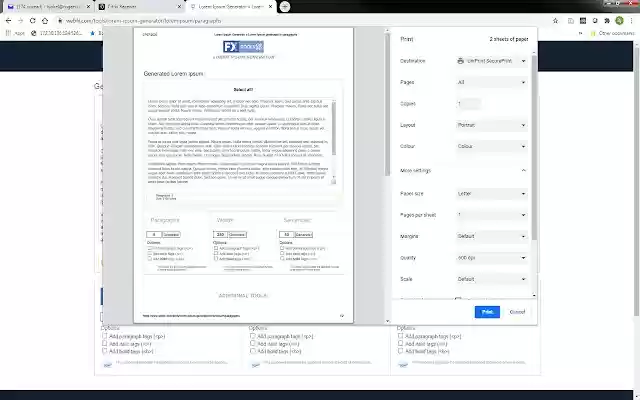Go to browser home page

click(x=45, y=20)
